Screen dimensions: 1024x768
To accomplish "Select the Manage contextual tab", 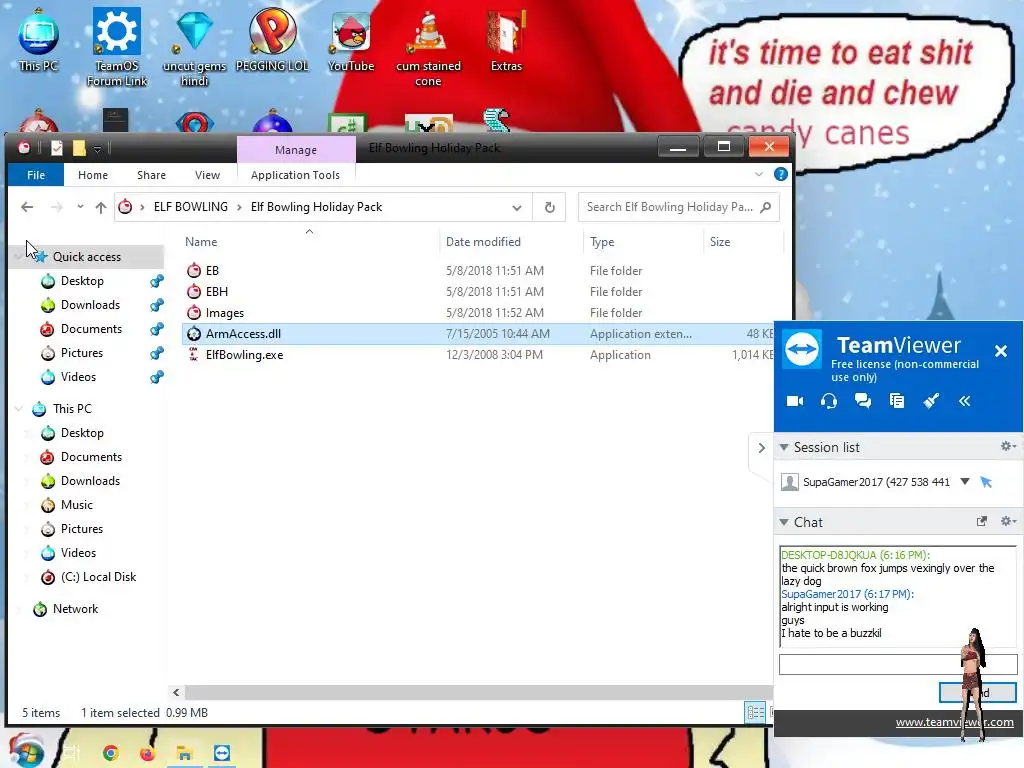I will [x=296, y=150].
